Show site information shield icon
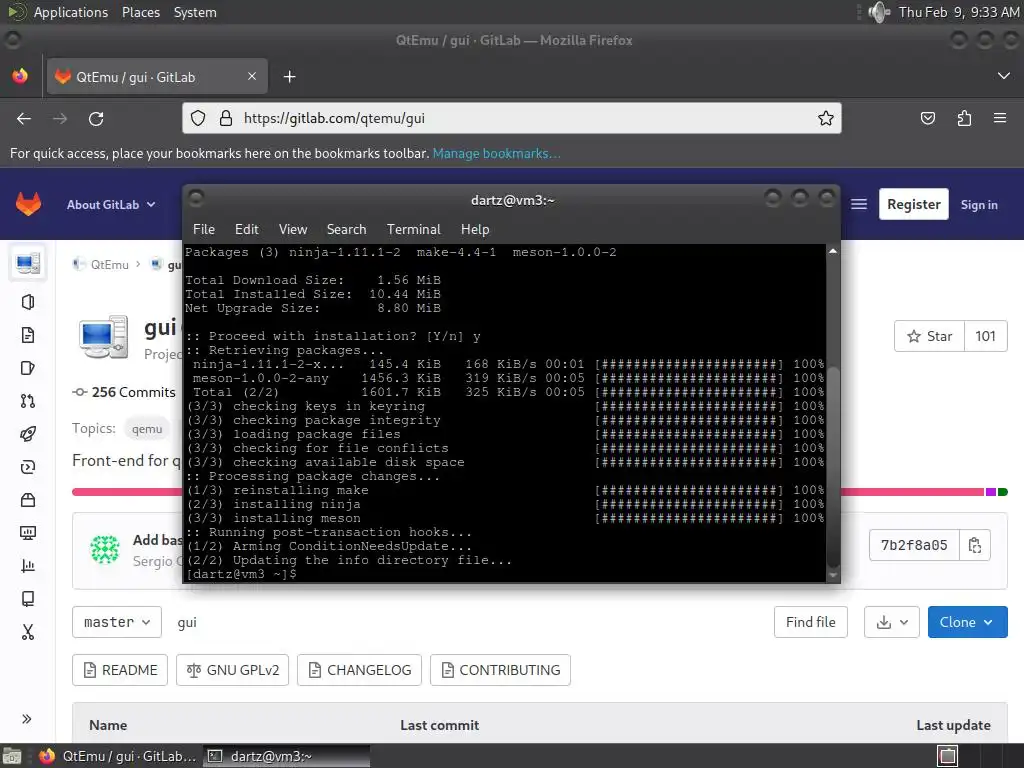The width and height of the screenshot is (1024, 768). 198,118
